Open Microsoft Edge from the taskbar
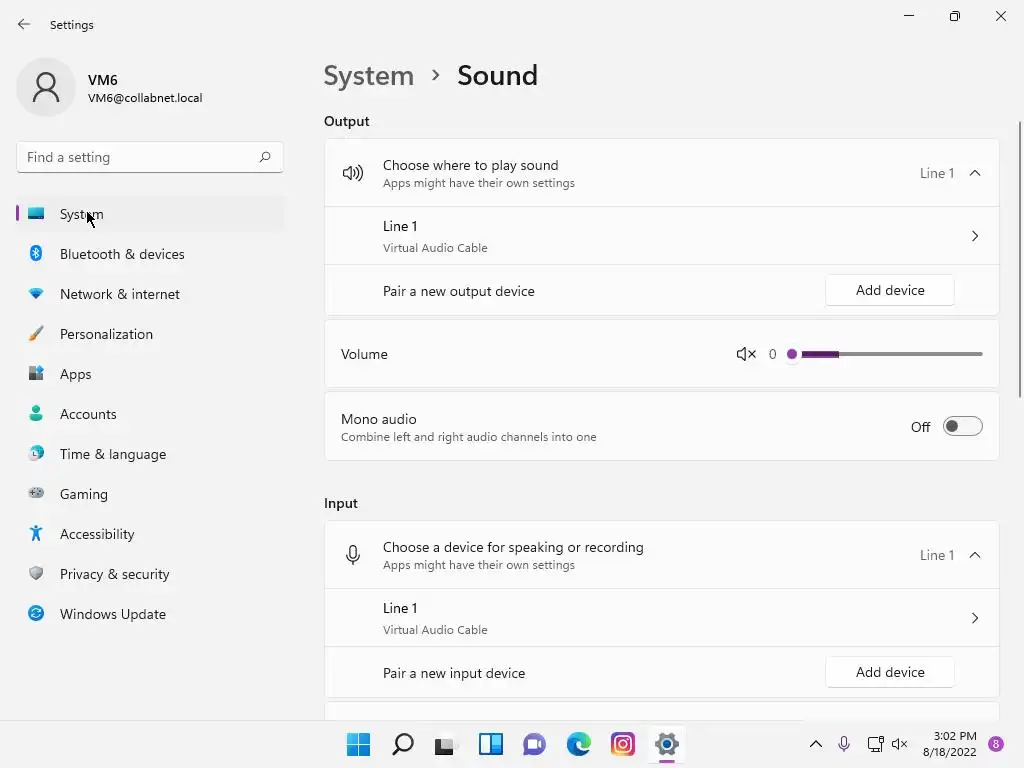 point(579,744)
